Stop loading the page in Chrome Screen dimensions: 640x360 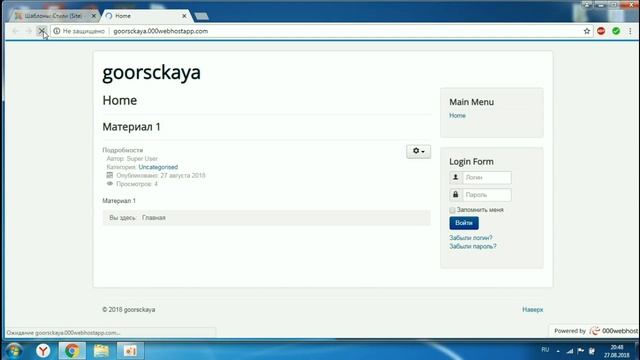41,31
